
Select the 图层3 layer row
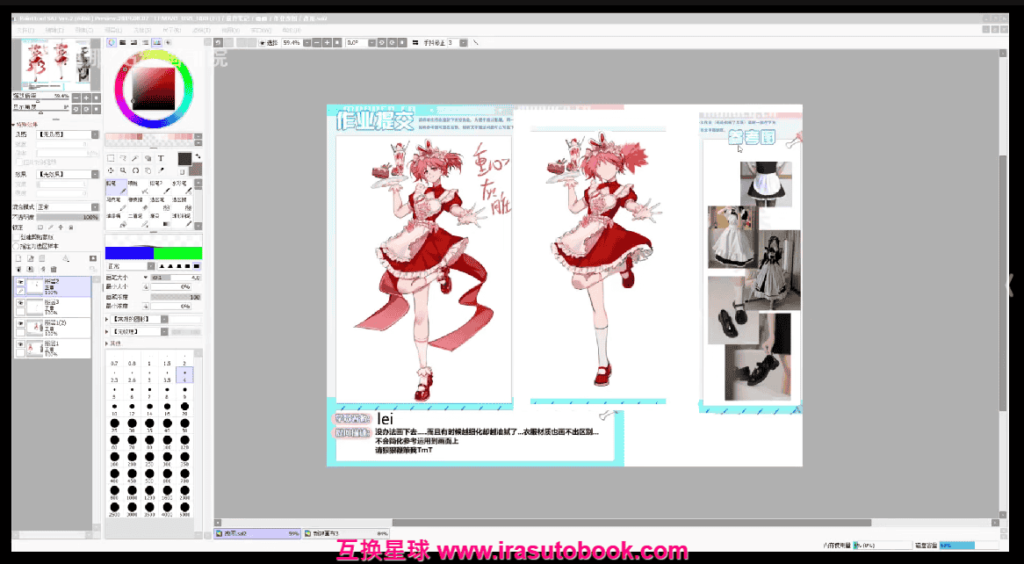point(53,307)
